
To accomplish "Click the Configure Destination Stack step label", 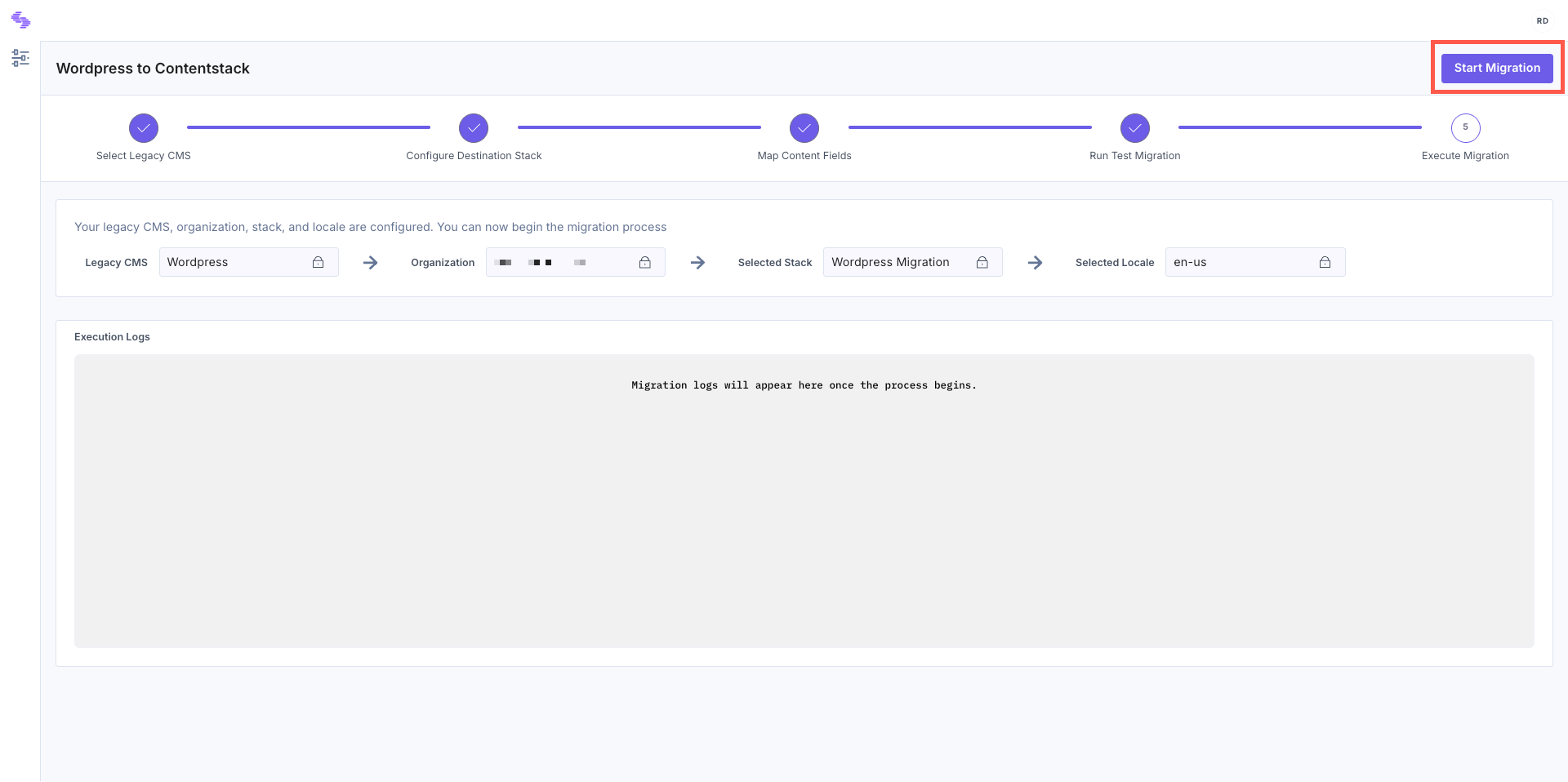I will pos(474,156).
